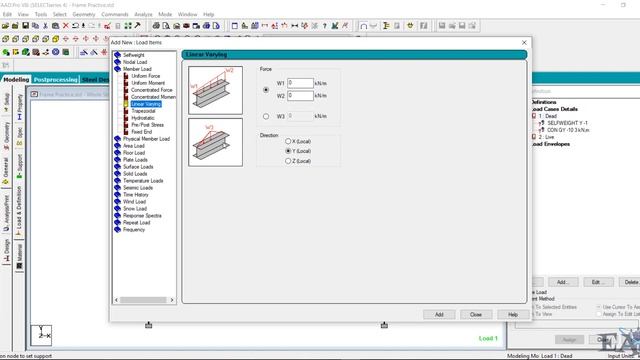Viewport: 640px width, 360px height.
Task: Click the first Open folder toolbar icon
Action: 5,26
